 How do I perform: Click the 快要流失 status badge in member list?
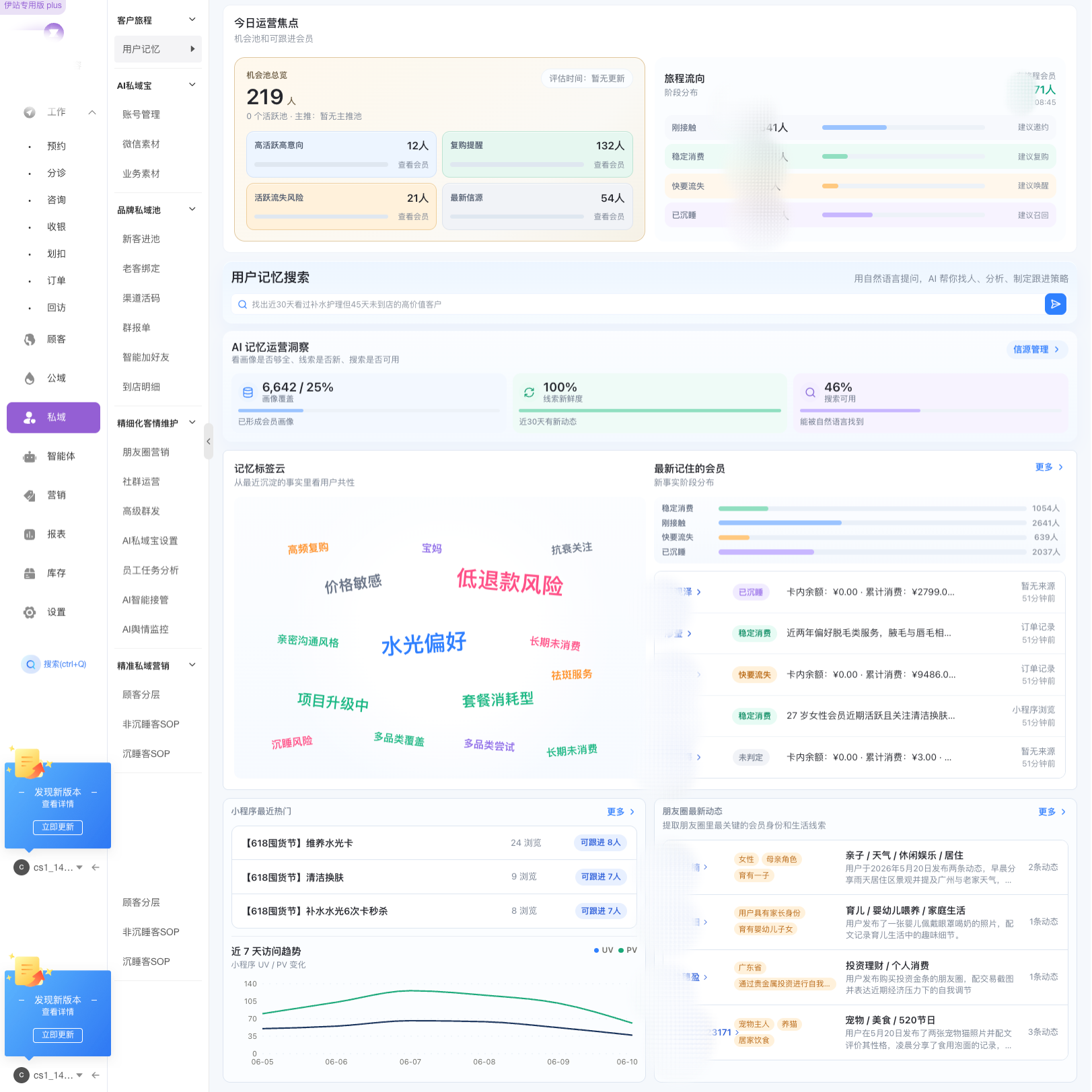point(754,675)
